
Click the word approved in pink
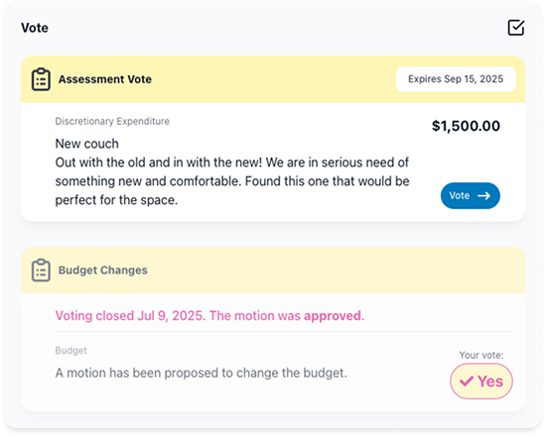(x=334, y=316)
